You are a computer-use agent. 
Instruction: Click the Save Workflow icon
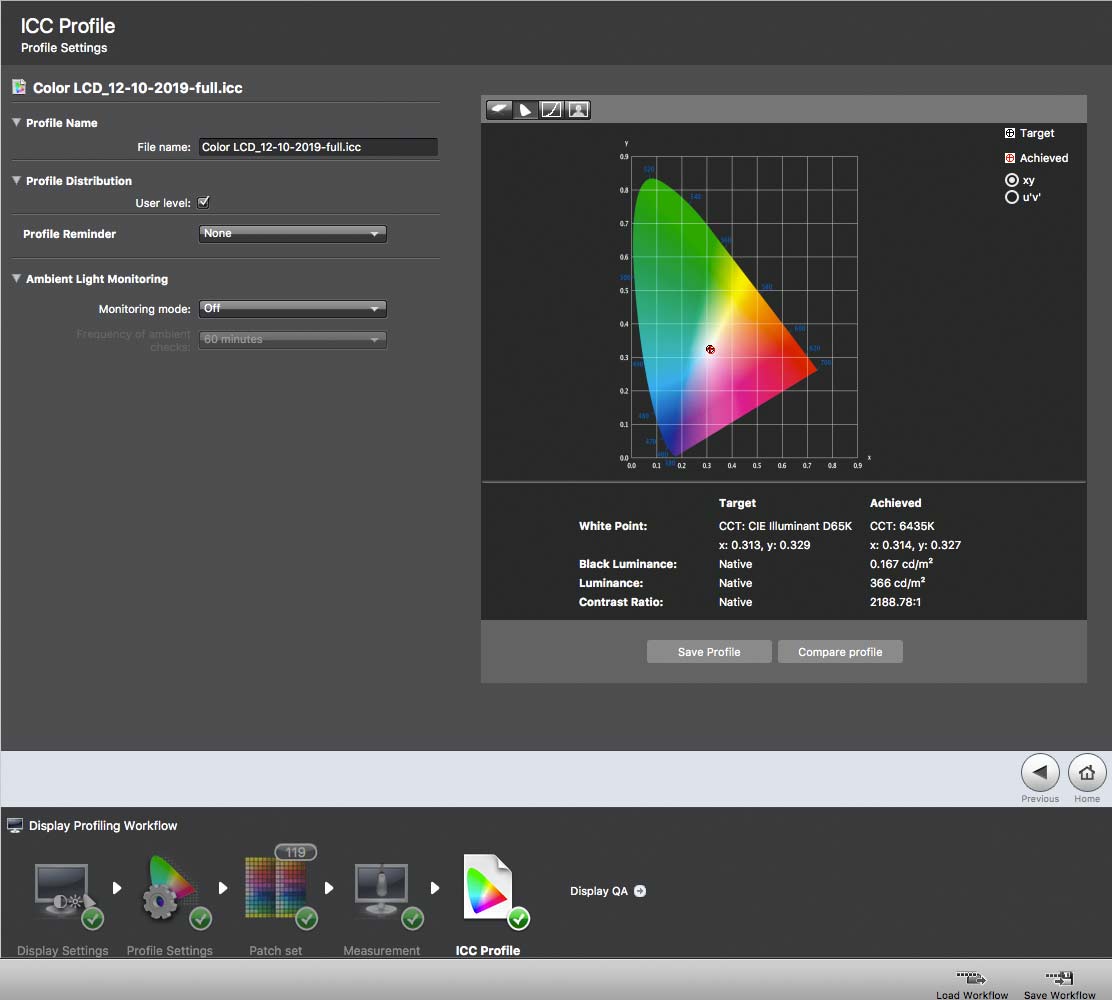1059,979
